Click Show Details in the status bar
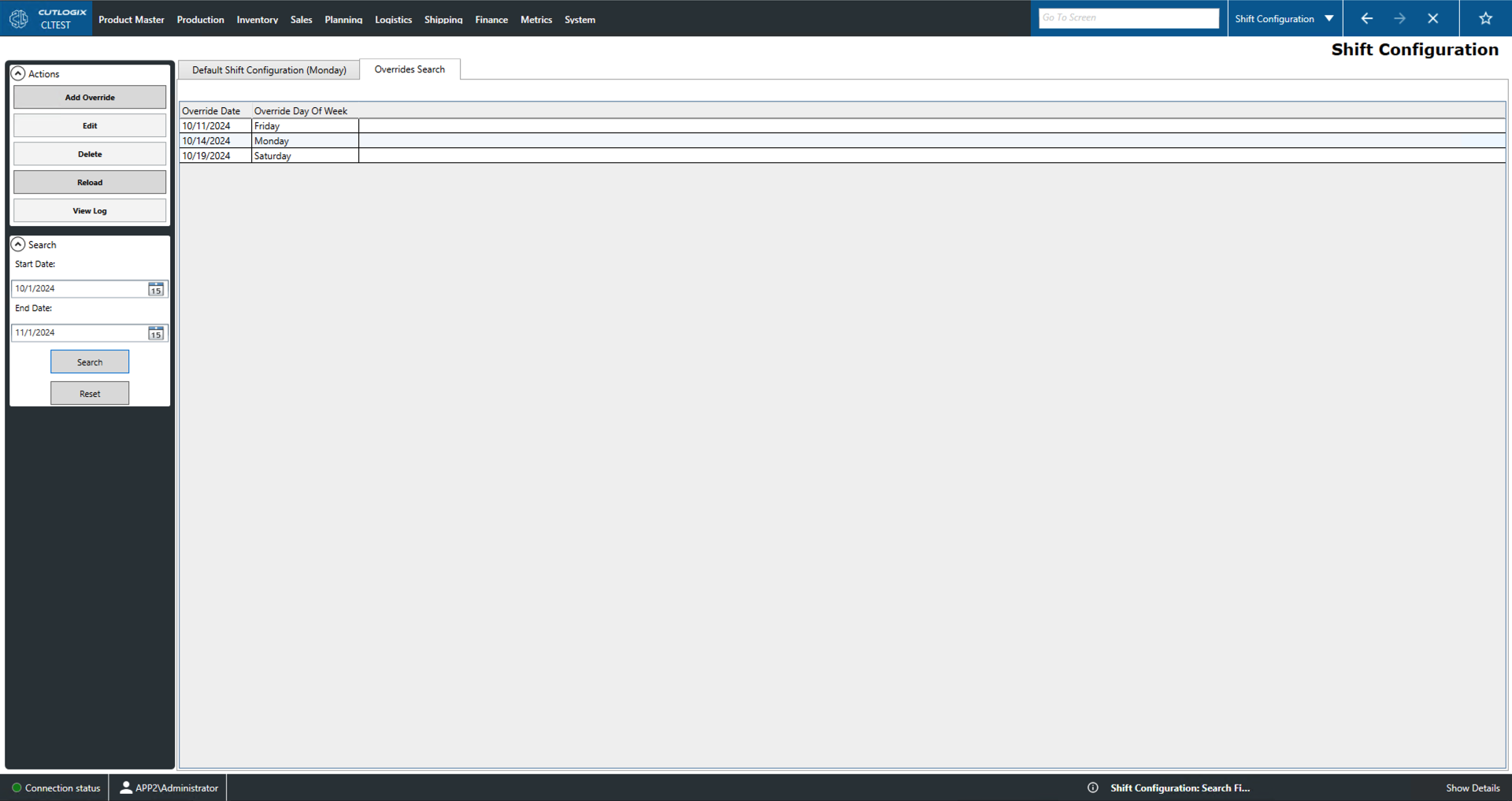 pos(1472,788)
